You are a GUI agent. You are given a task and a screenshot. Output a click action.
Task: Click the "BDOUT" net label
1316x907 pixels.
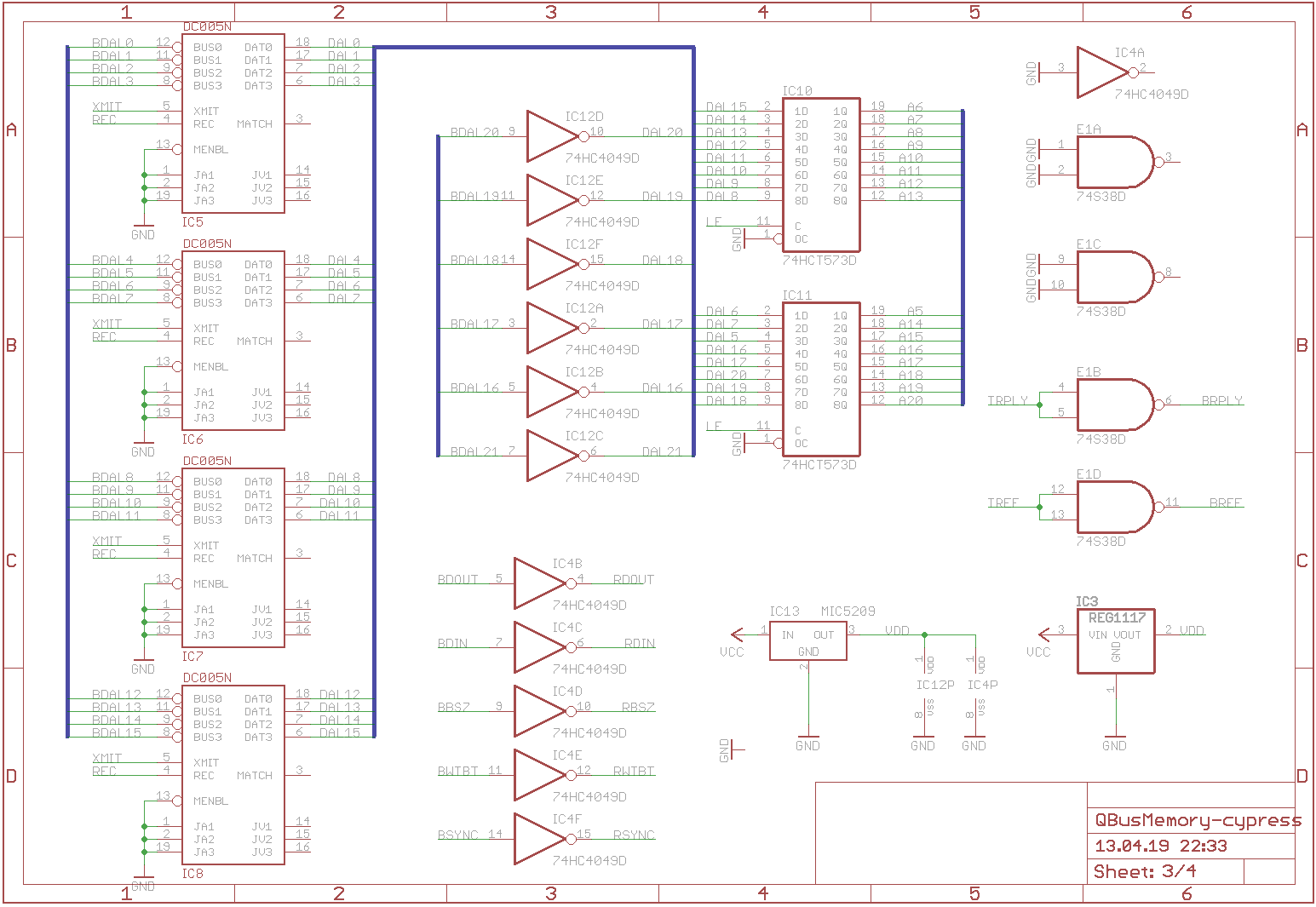[x=458, y=579]
